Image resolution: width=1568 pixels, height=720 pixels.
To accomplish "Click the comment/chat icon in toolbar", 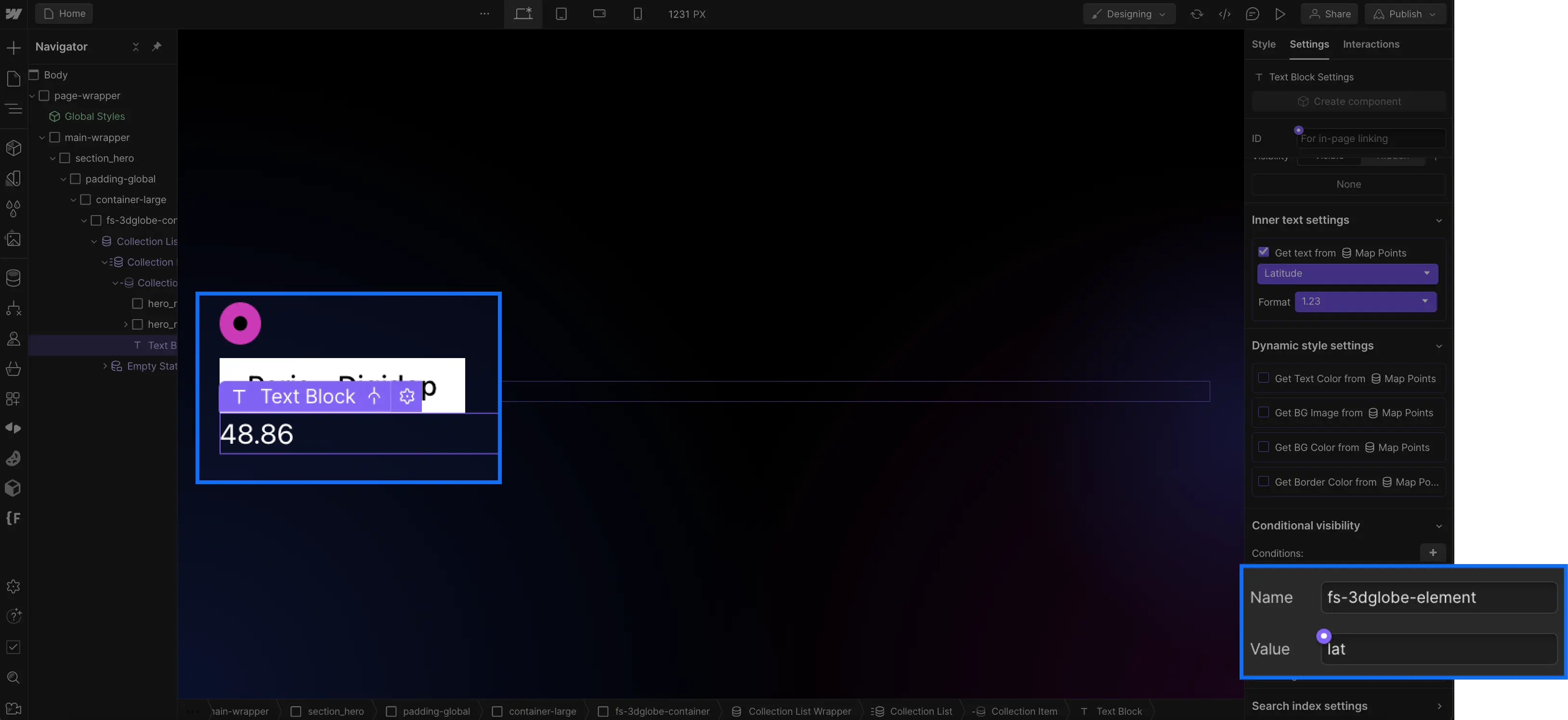I will [x=1253, y=14].
